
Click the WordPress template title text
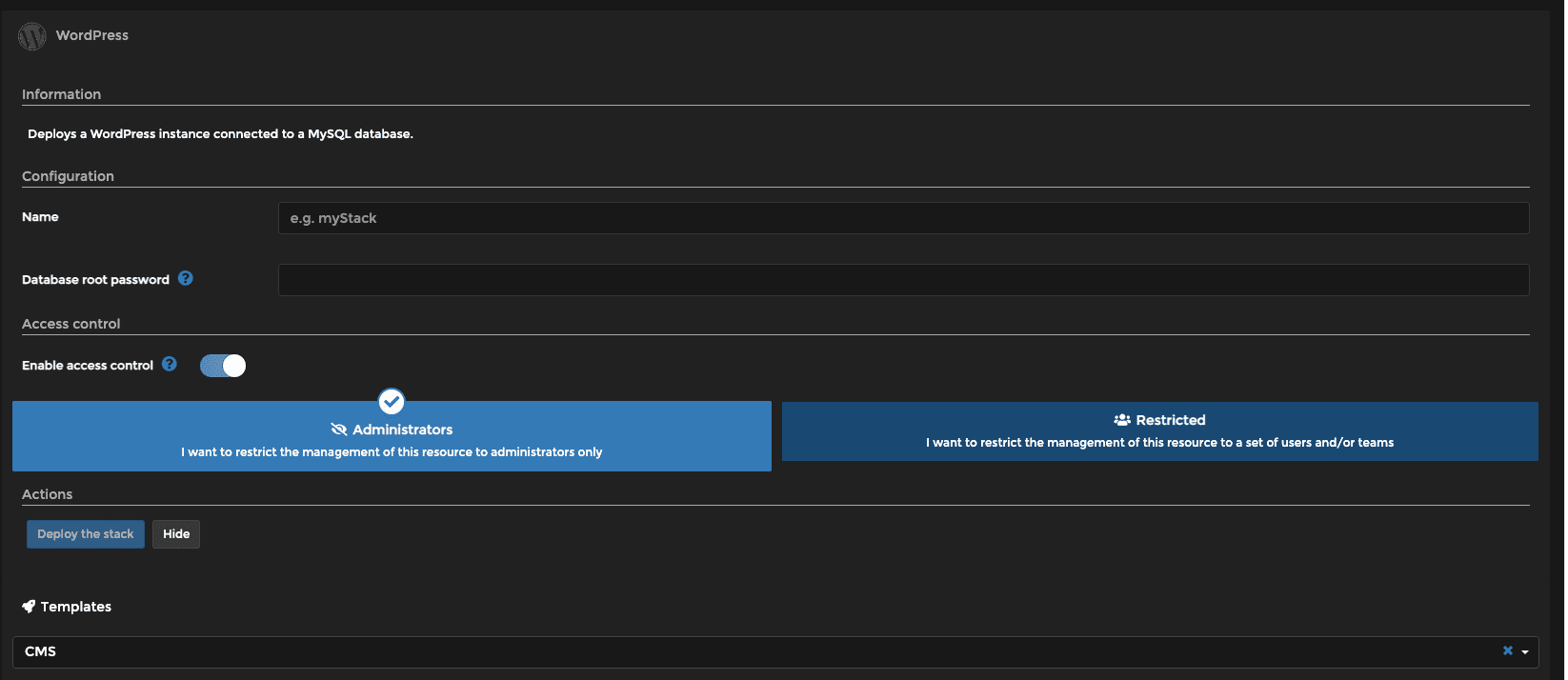coord(92,35)
